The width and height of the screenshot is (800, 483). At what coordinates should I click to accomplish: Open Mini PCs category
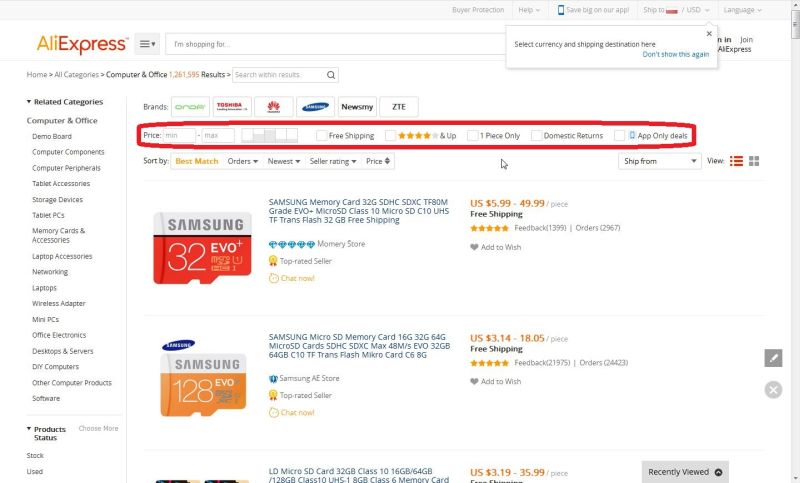pos(45,320)
